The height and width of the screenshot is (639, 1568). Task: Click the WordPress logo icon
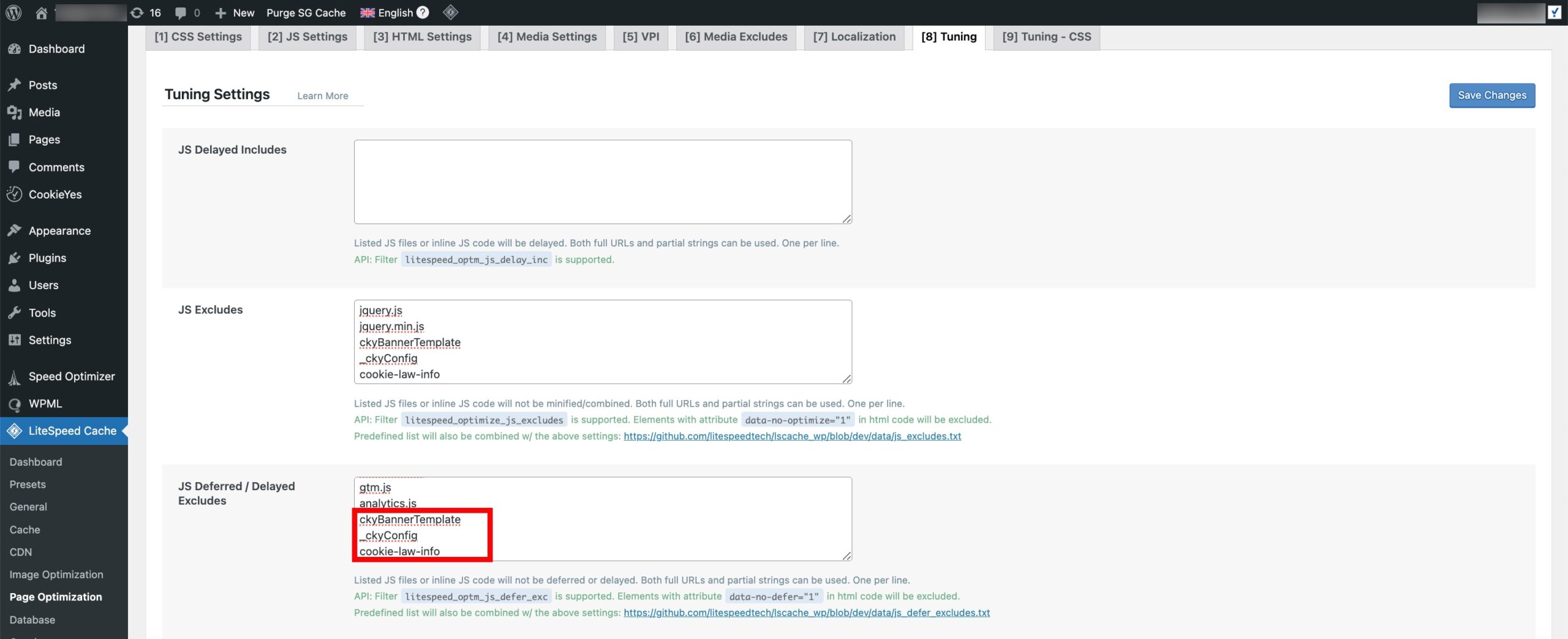click(x=13, y=13)
